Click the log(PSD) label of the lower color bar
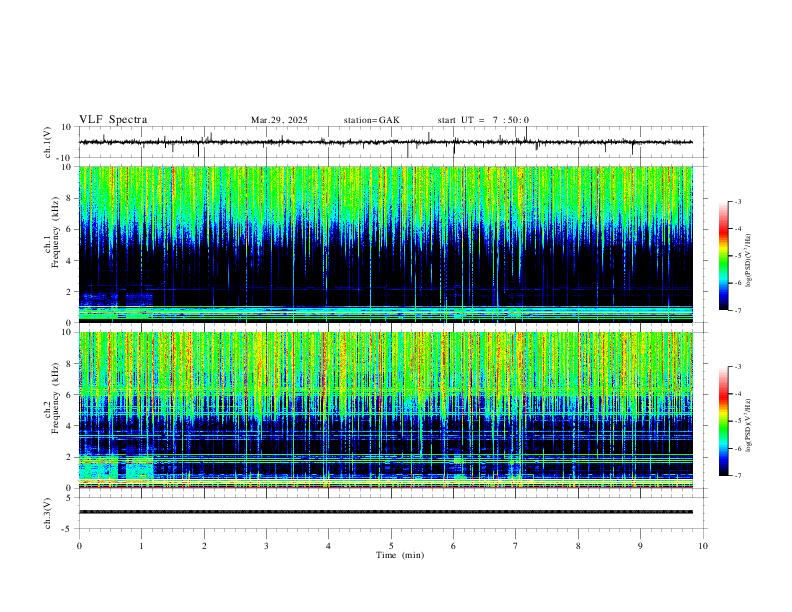The width and height of the screenshot is (792, 612). (x=748, y=425)
